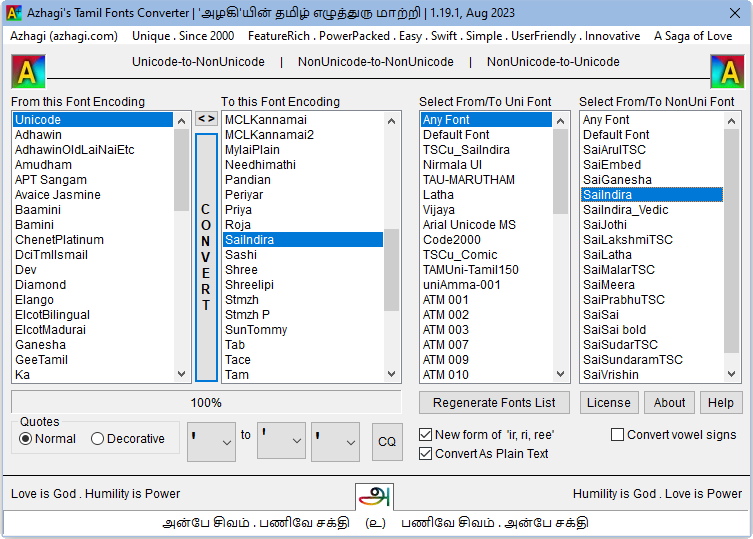Select MCLKannamai2 target encoding
The image size is (753, 539).
tap(303, 135)
